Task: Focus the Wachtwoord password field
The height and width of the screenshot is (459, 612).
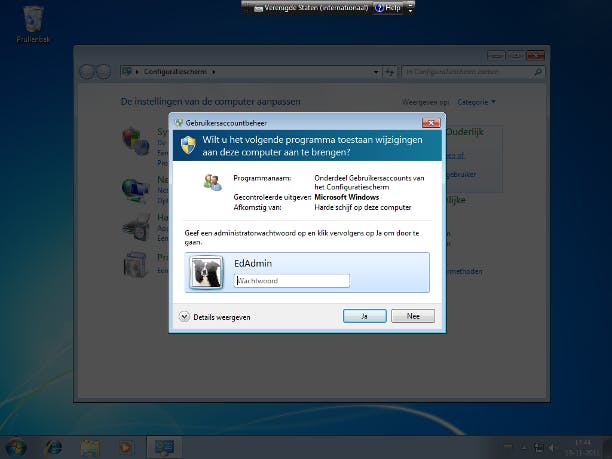Action: point(292,281)
